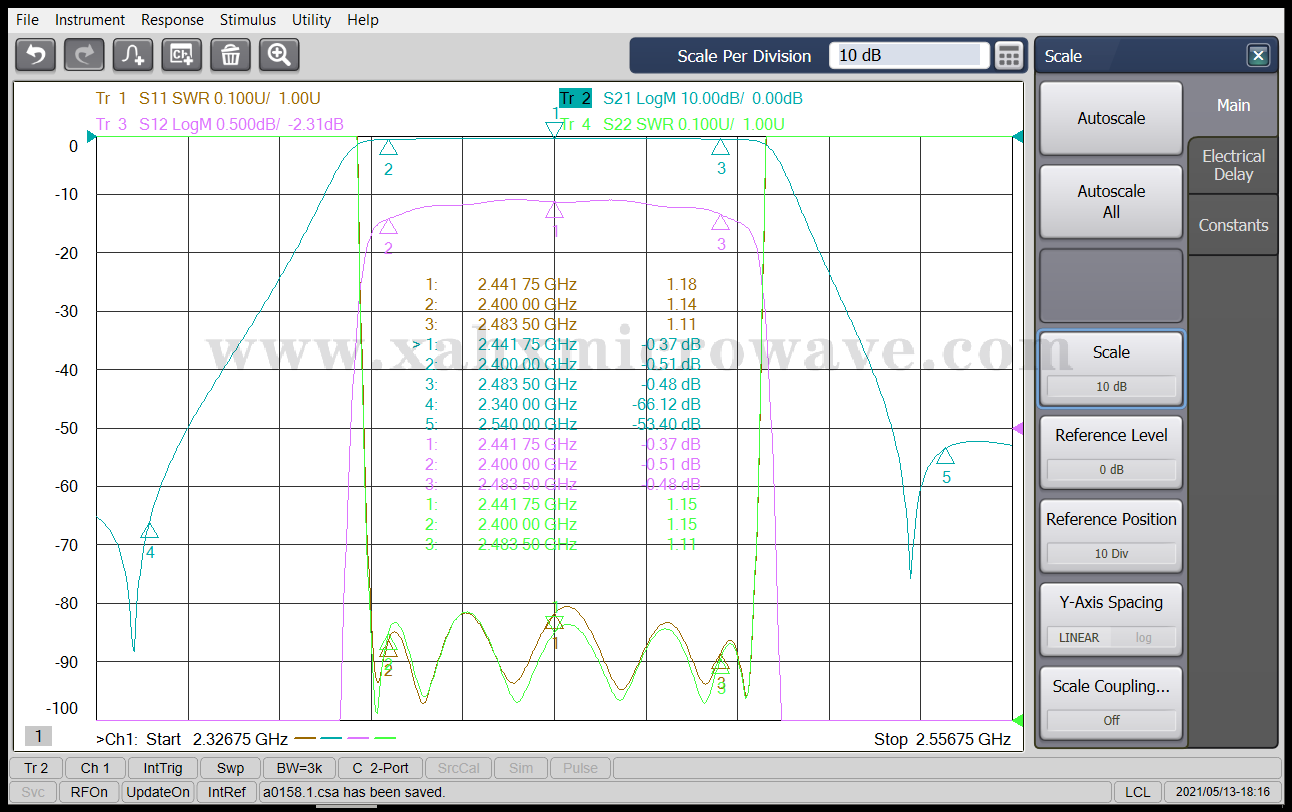The height and width of the screenshot is (812, 1292).
Task: Click the magnifier zoom icon
Action: coord(279,55)
